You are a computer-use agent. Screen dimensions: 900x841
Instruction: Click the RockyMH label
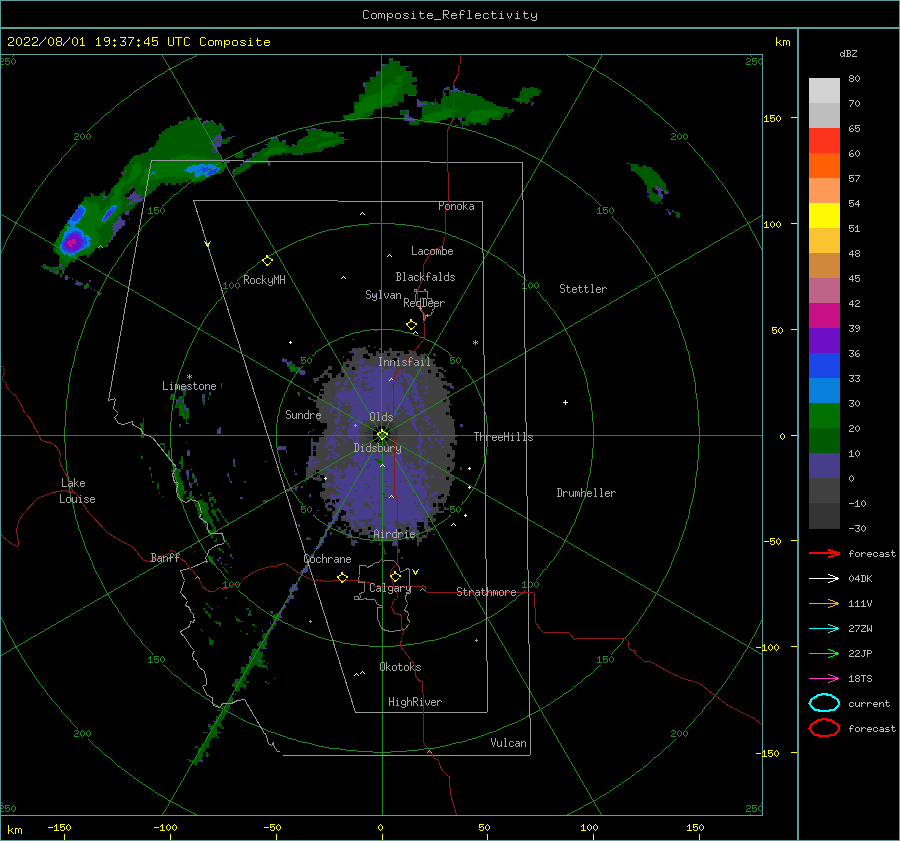coord(264,280)
